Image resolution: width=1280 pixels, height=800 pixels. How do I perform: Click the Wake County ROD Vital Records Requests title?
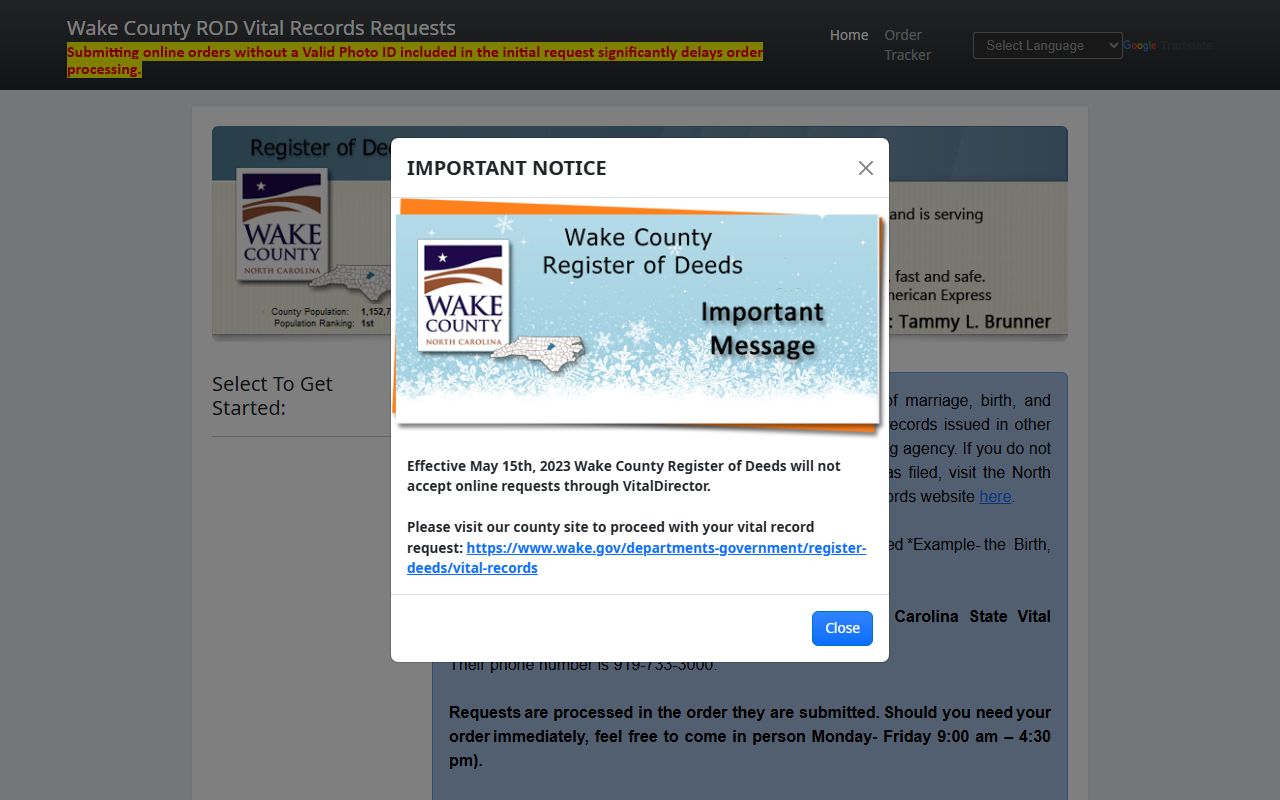(261, 28)
